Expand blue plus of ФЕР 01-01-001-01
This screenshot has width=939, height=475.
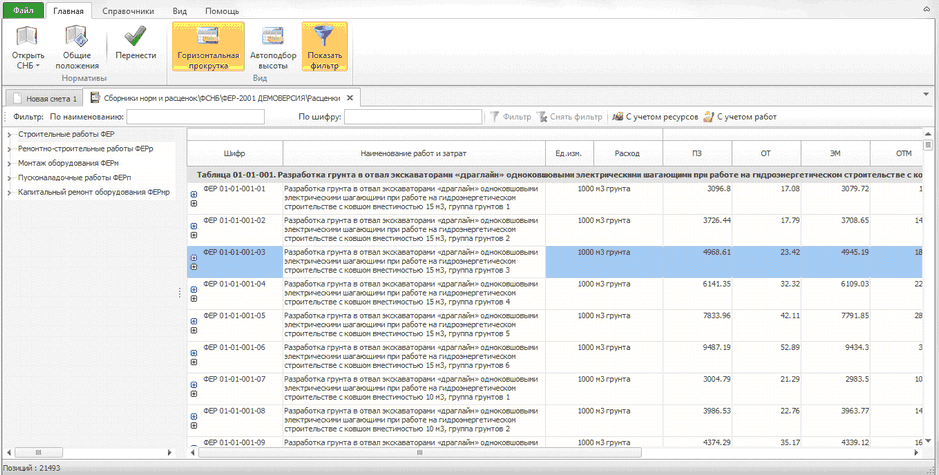(x=193, y=194)
